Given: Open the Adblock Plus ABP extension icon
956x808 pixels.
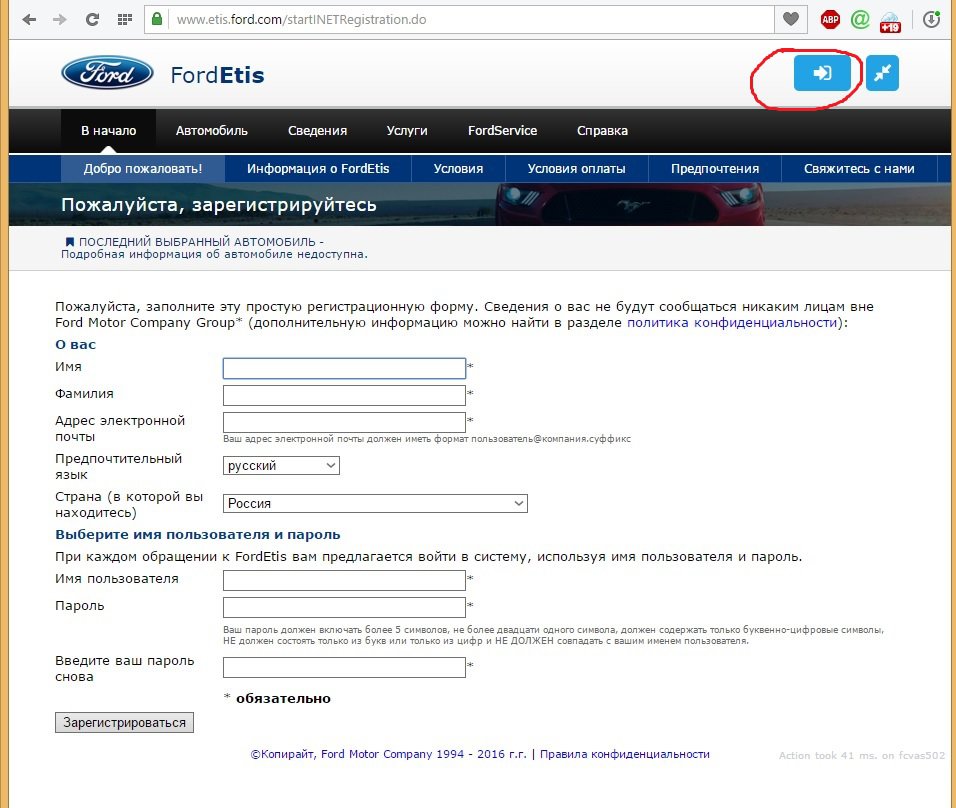Looking at the screenshot, I should click(830, 20).
